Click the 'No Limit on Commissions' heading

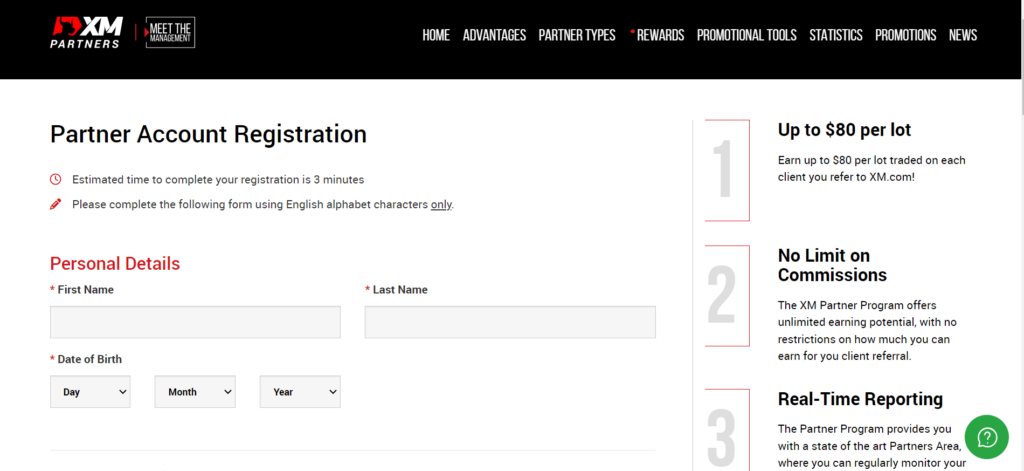832,265
